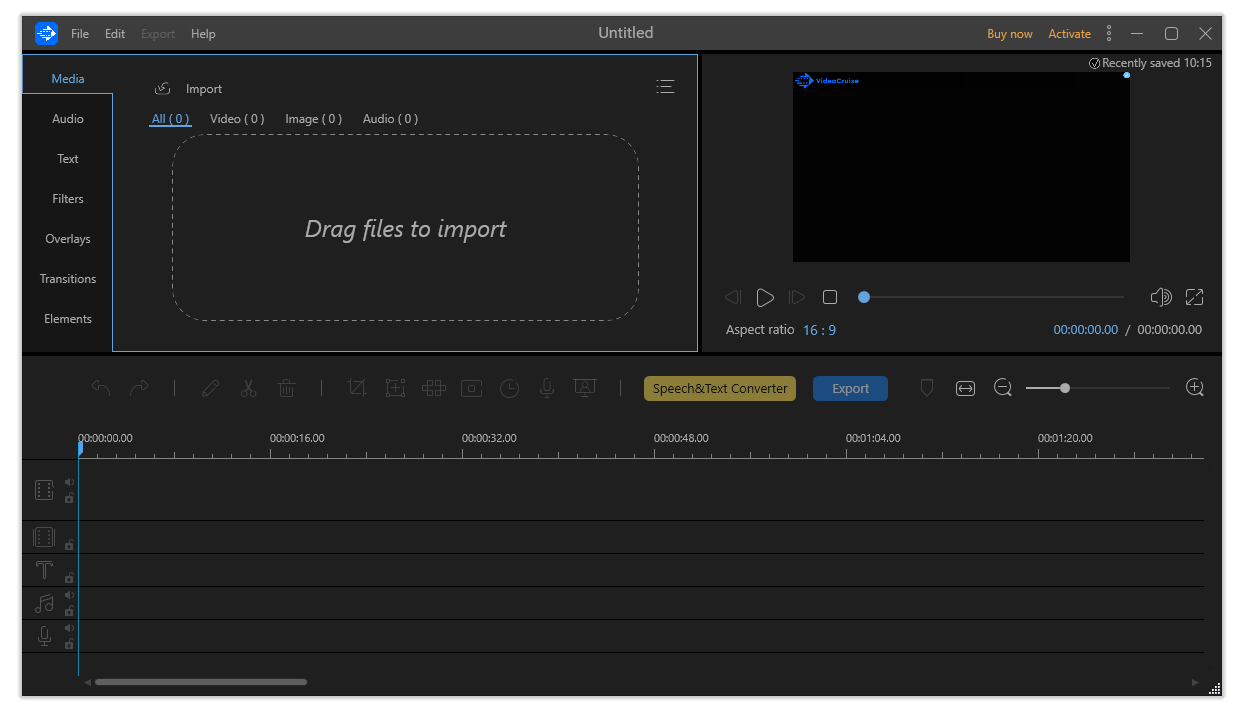Click the mosaic icon in the toolbar

click(433, 389)
